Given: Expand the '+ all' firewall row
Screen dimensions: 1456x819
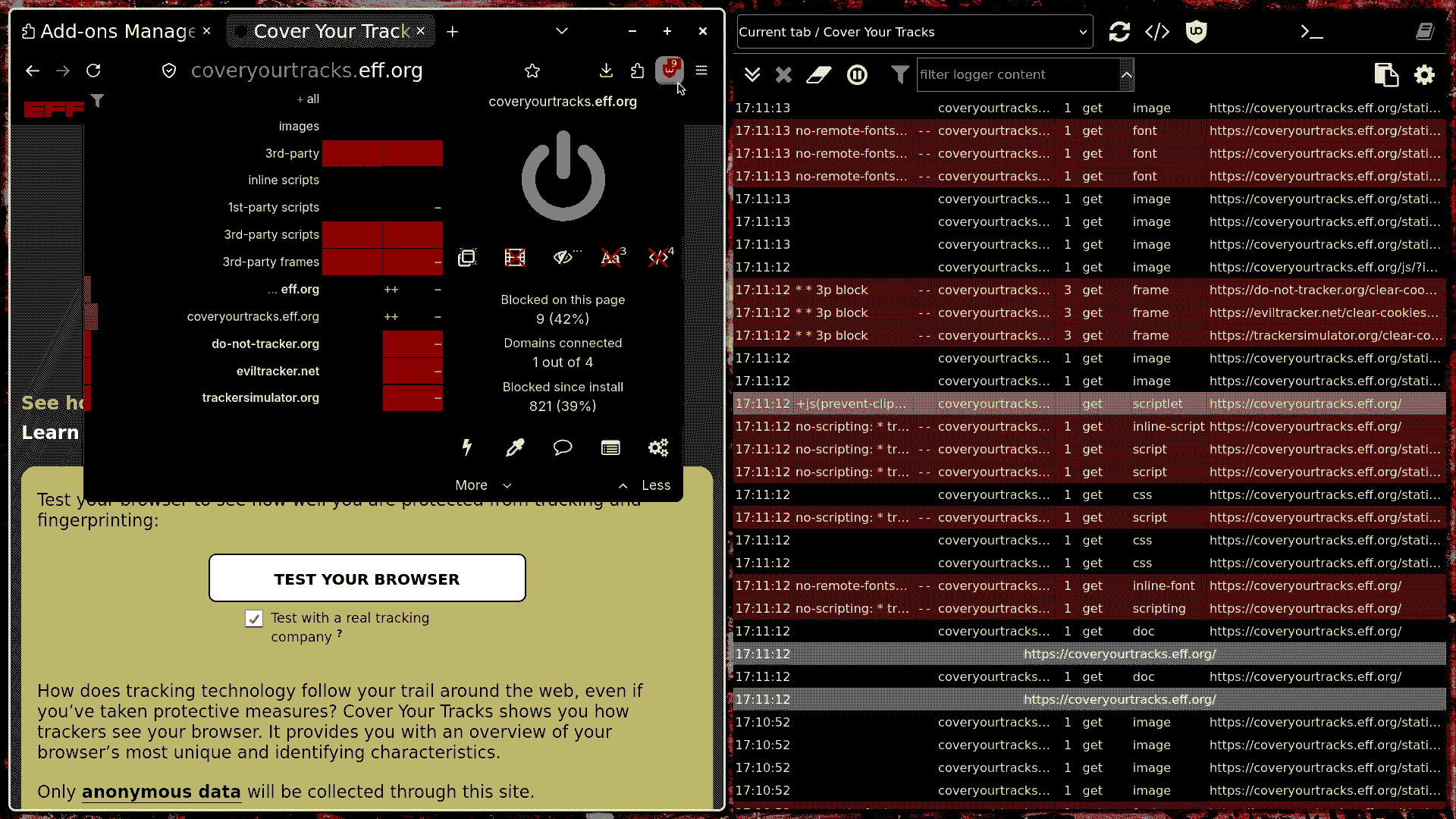Looking at the screenshot, I should click(x=308, y=99).
